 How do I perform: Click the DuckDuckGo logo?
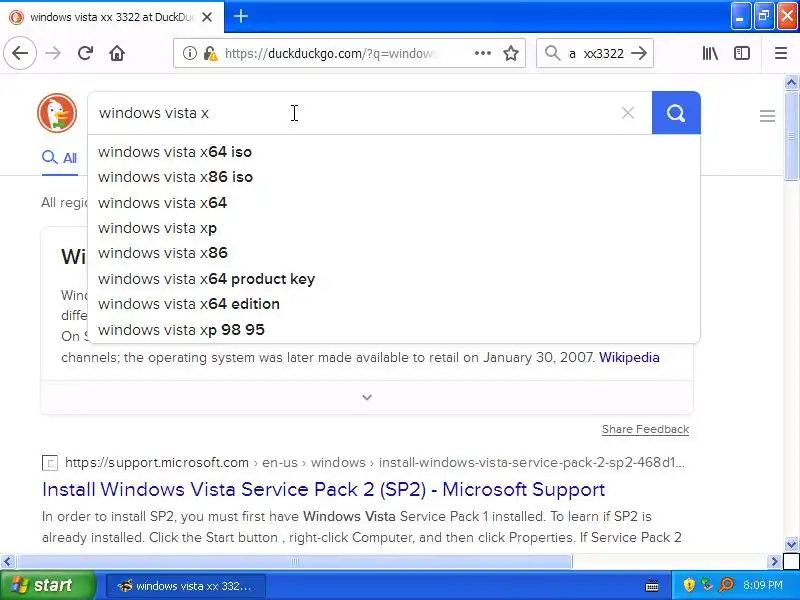pos(57,113)
